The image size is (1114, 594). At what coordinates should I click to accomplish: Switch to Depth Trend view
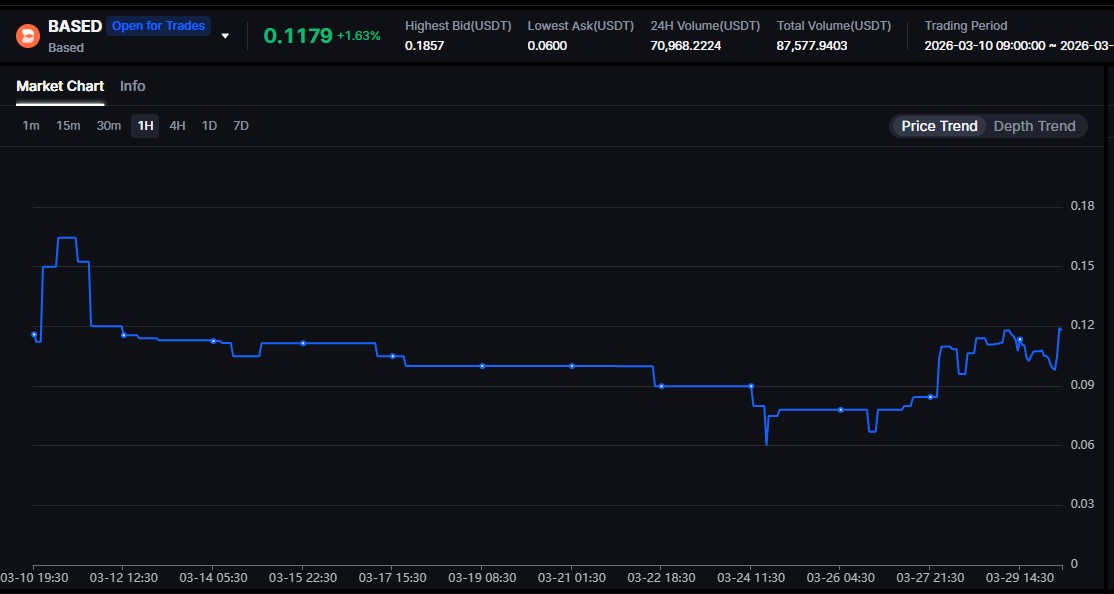(1035, 125)
